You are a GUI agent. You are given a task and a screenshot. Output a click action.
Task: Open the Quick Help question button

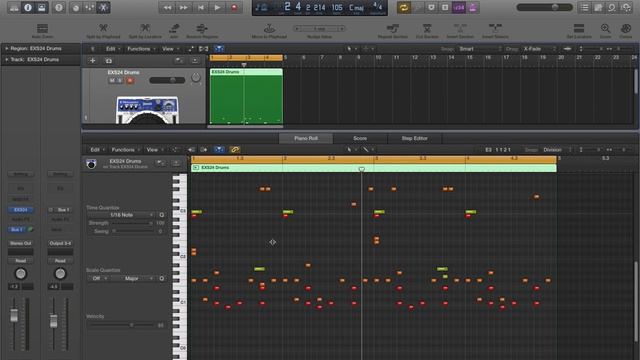point(59,7)
